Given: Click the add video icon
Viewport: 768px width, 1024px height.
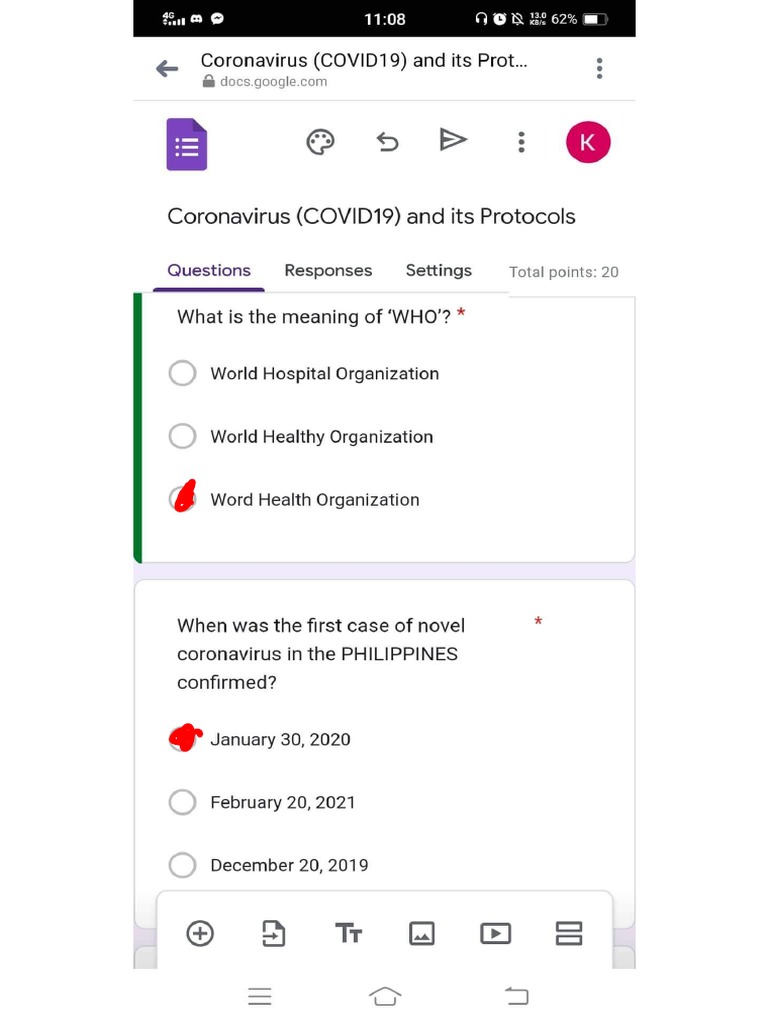Looking at the screenshot, I should point(495,933).
